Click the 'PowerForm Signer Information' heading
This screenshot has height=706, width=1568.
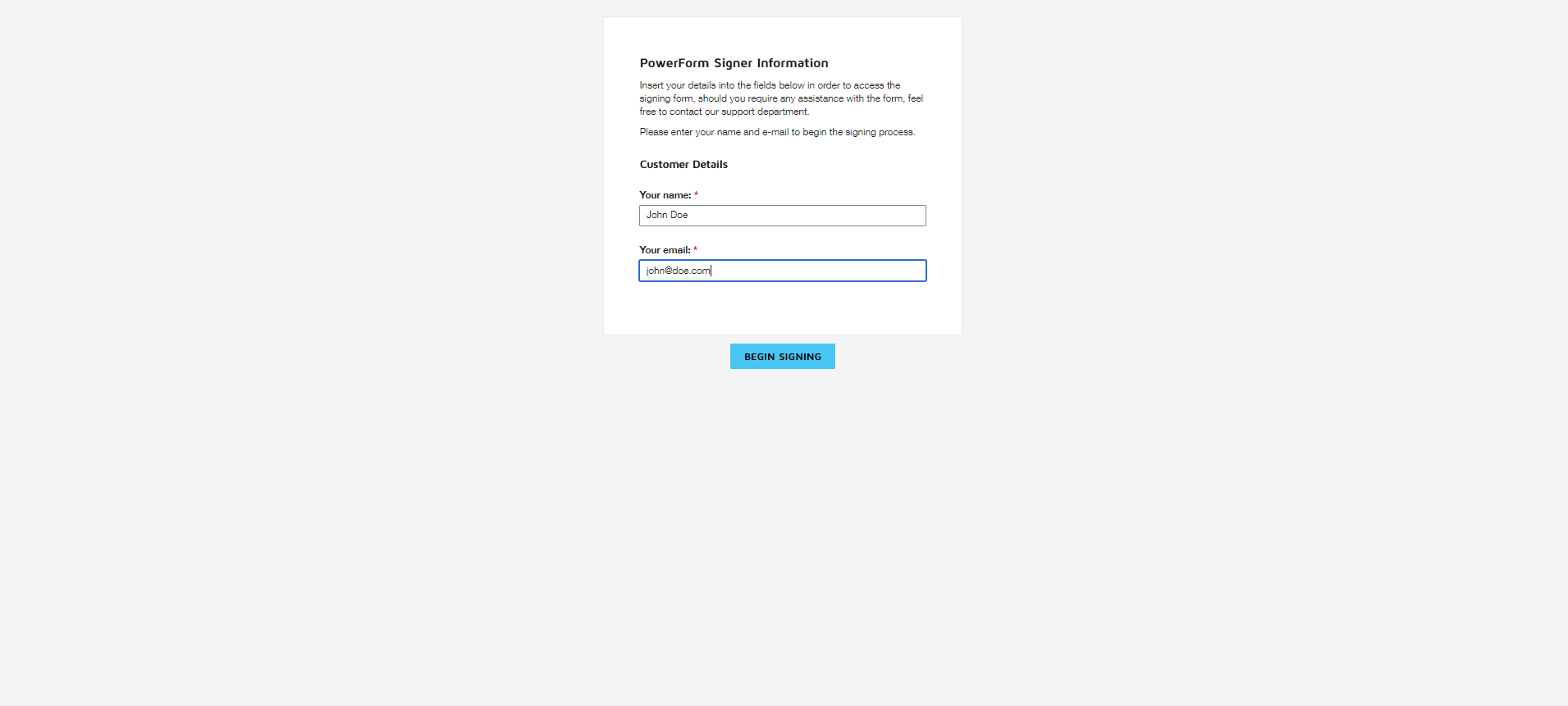pyautogui.click(x=734, y=63)
